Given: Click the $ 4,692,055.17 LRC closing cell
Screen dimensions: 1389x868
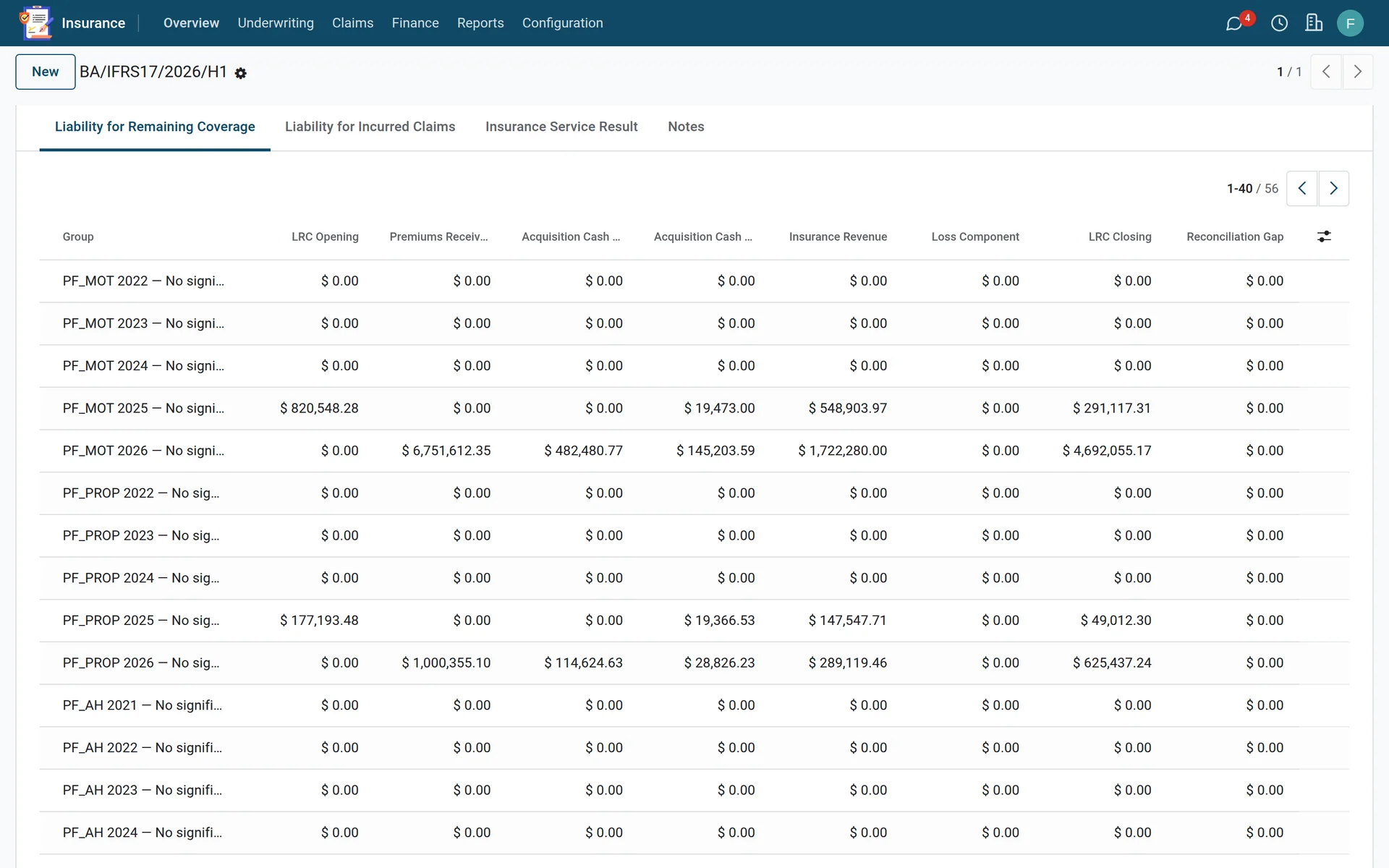Looking at the screenshot, I should click(x=1107, y=451).
